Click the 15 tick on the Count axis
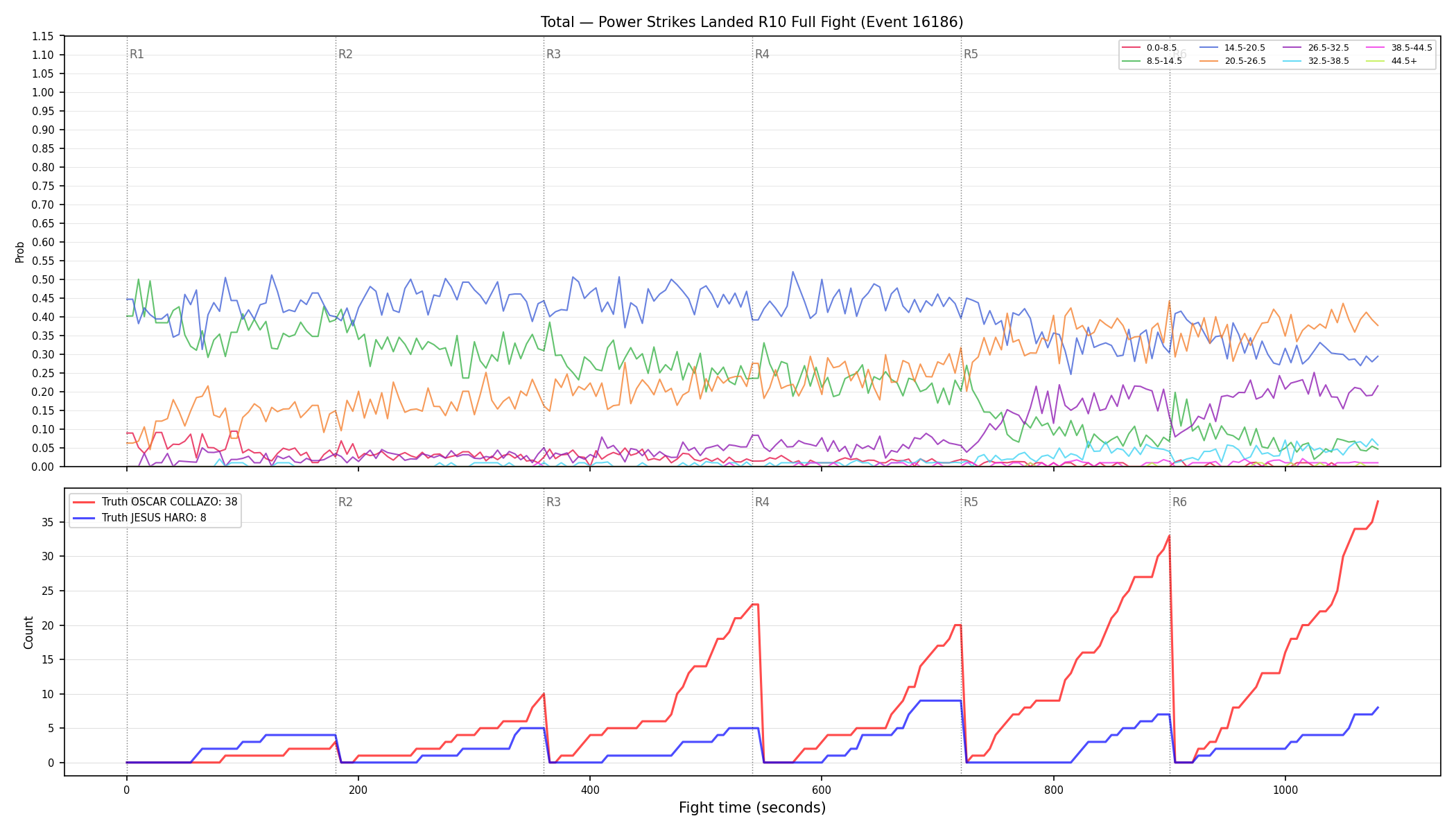 pos(48,659)
